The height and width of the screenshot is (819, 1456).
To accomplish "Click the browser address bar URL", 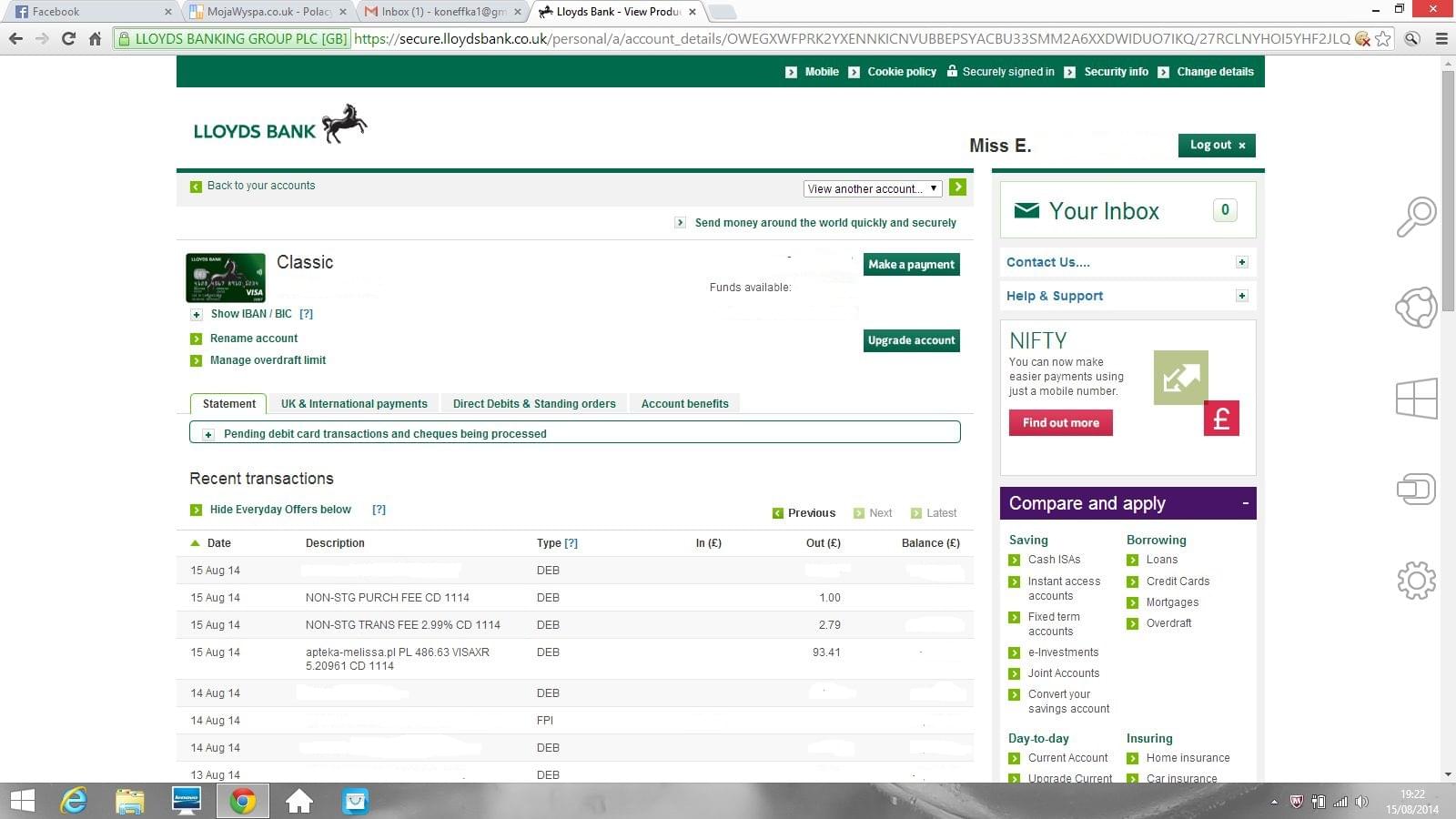I will (x=851, y=38).
